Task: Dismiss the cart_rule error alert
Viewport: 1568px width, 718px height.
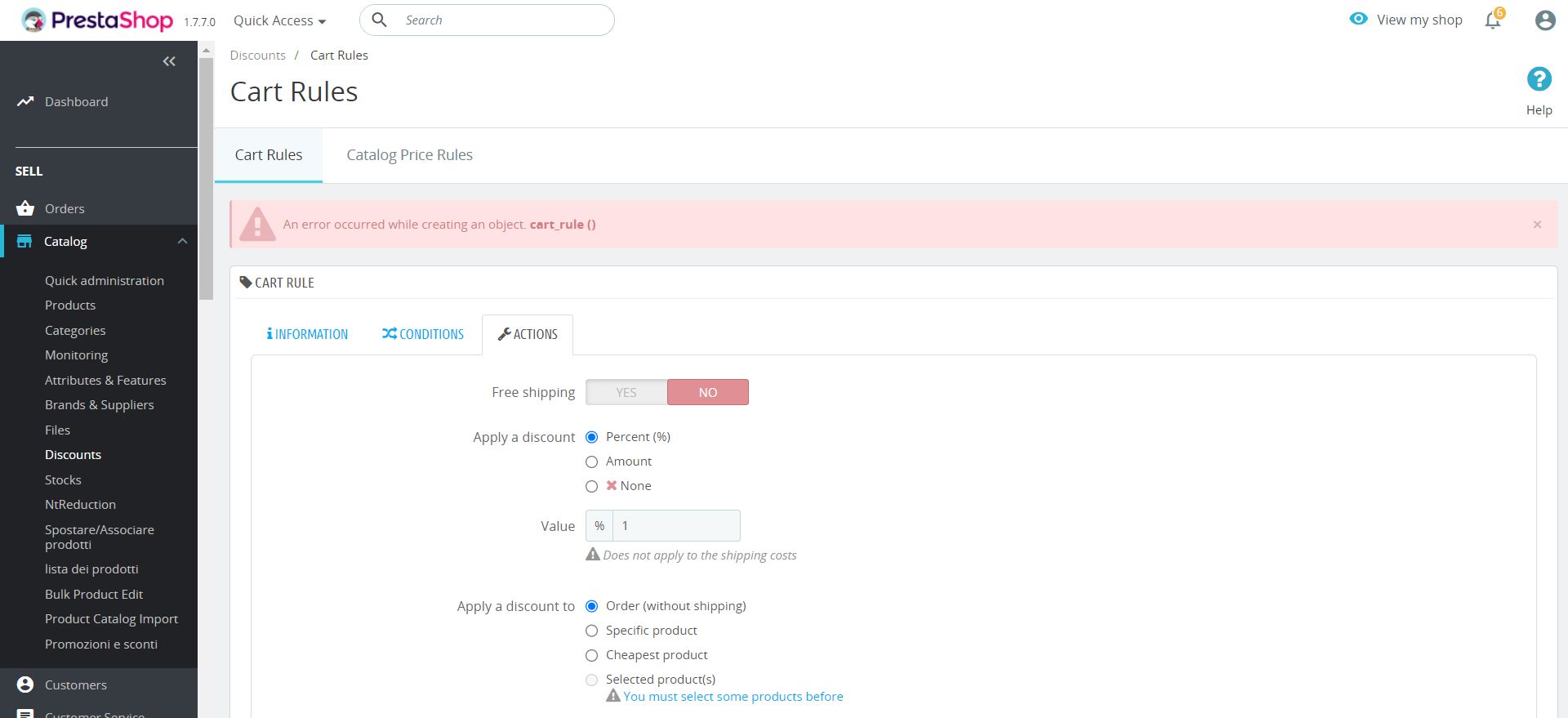Action: [x=1537, y=225]
